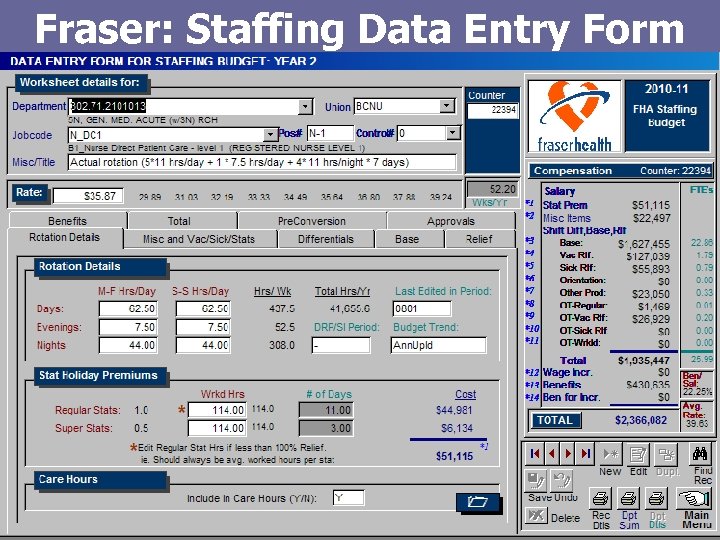Switch to the Total tab

pyautogui.click(x=179, y=221)
